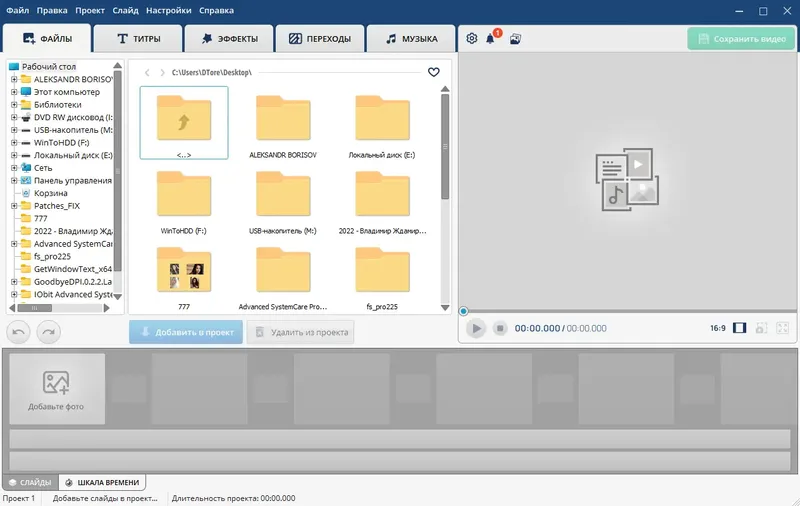Open the Правка menu
This screenshot has width=800, height=506.
(52, 10)
